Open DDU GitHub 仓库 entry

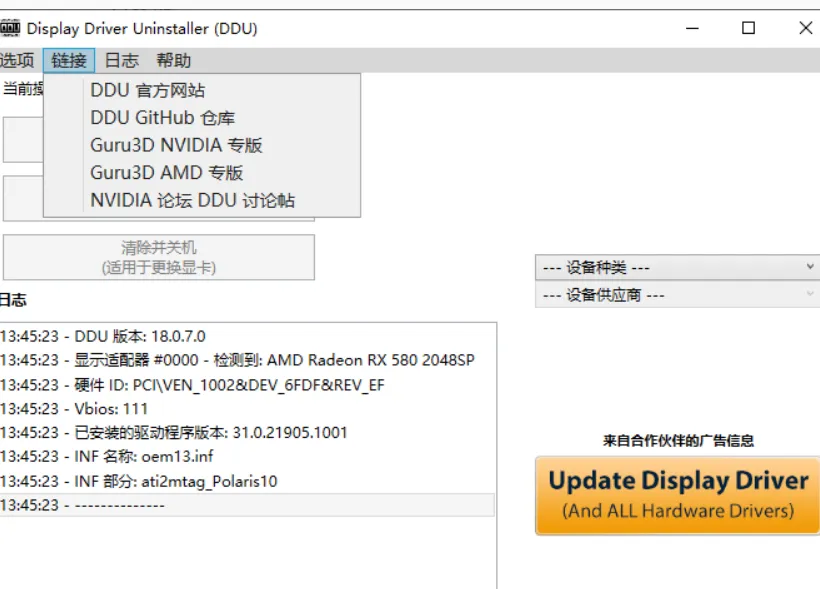(202, 118)
